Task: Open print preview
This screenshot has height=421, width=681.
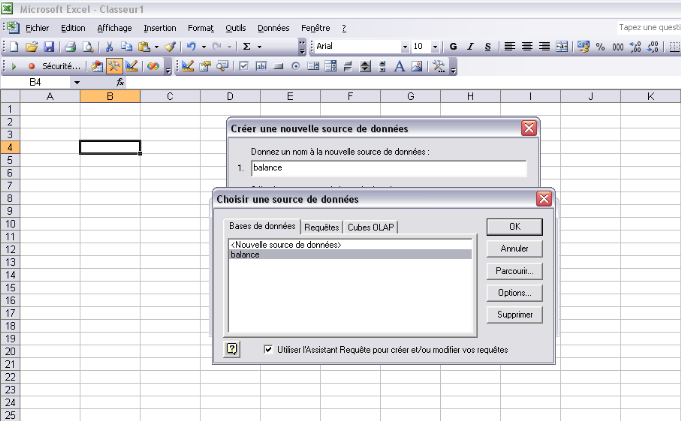Action: pos(88,46)
